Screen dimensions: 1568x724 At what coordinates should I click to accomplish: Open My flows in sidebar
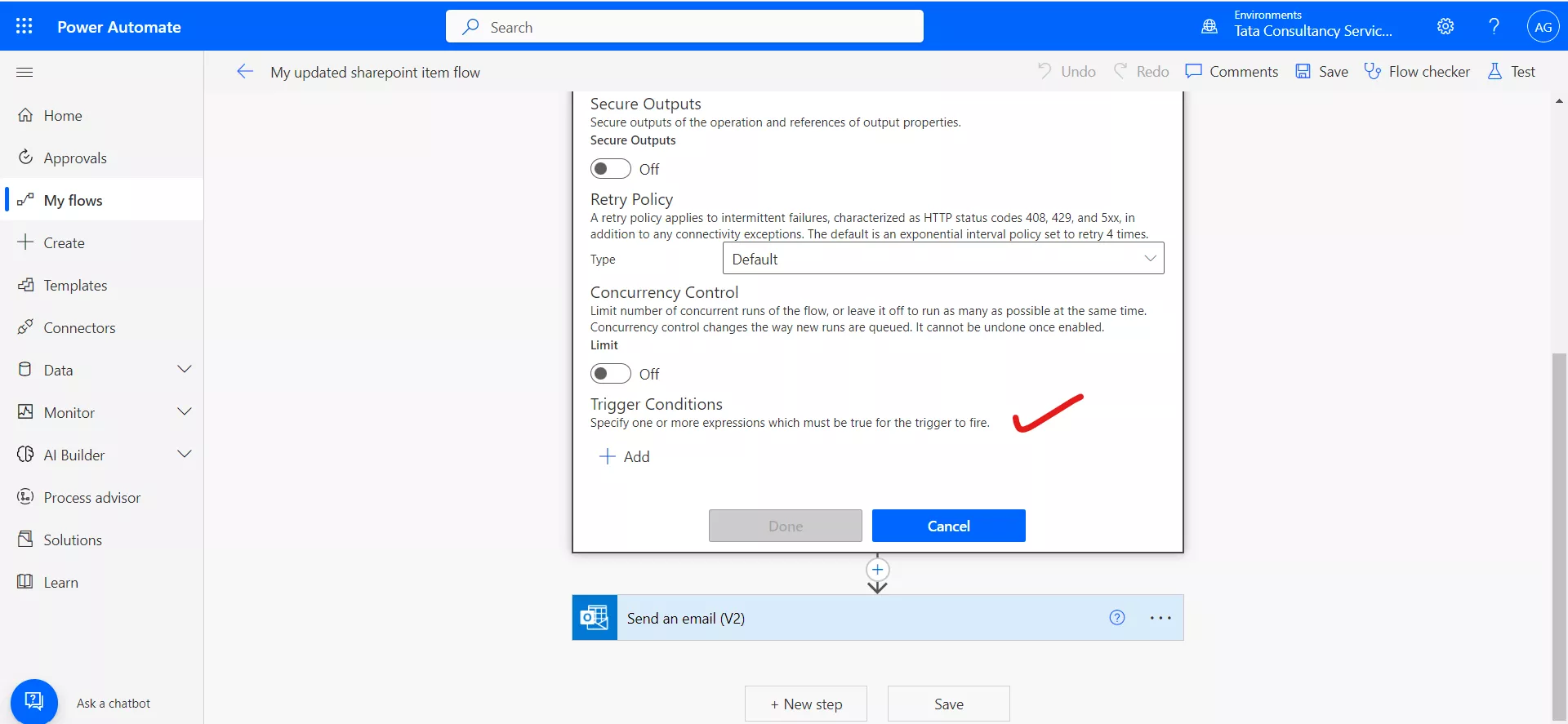click(x=101, y=201)
